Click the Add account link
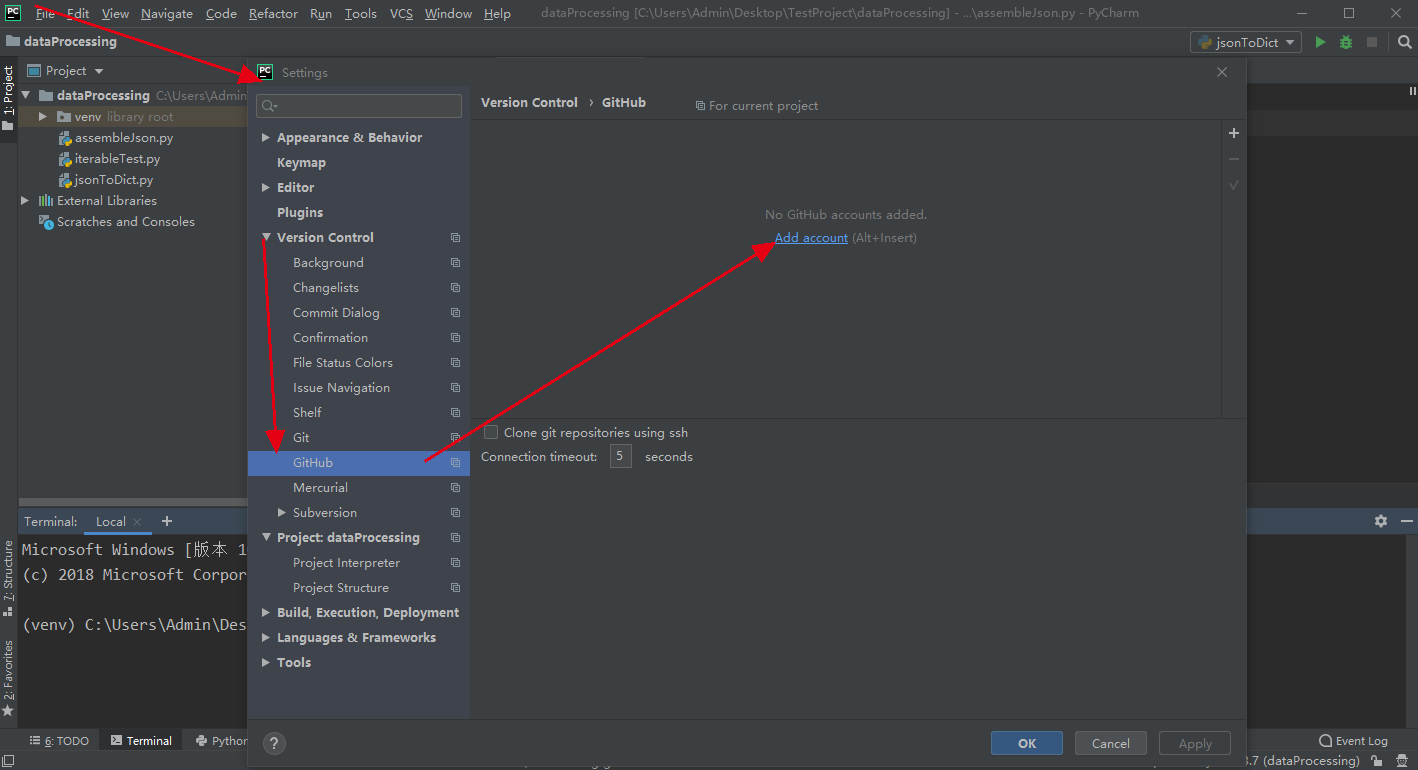 click(x=811, y=238)
